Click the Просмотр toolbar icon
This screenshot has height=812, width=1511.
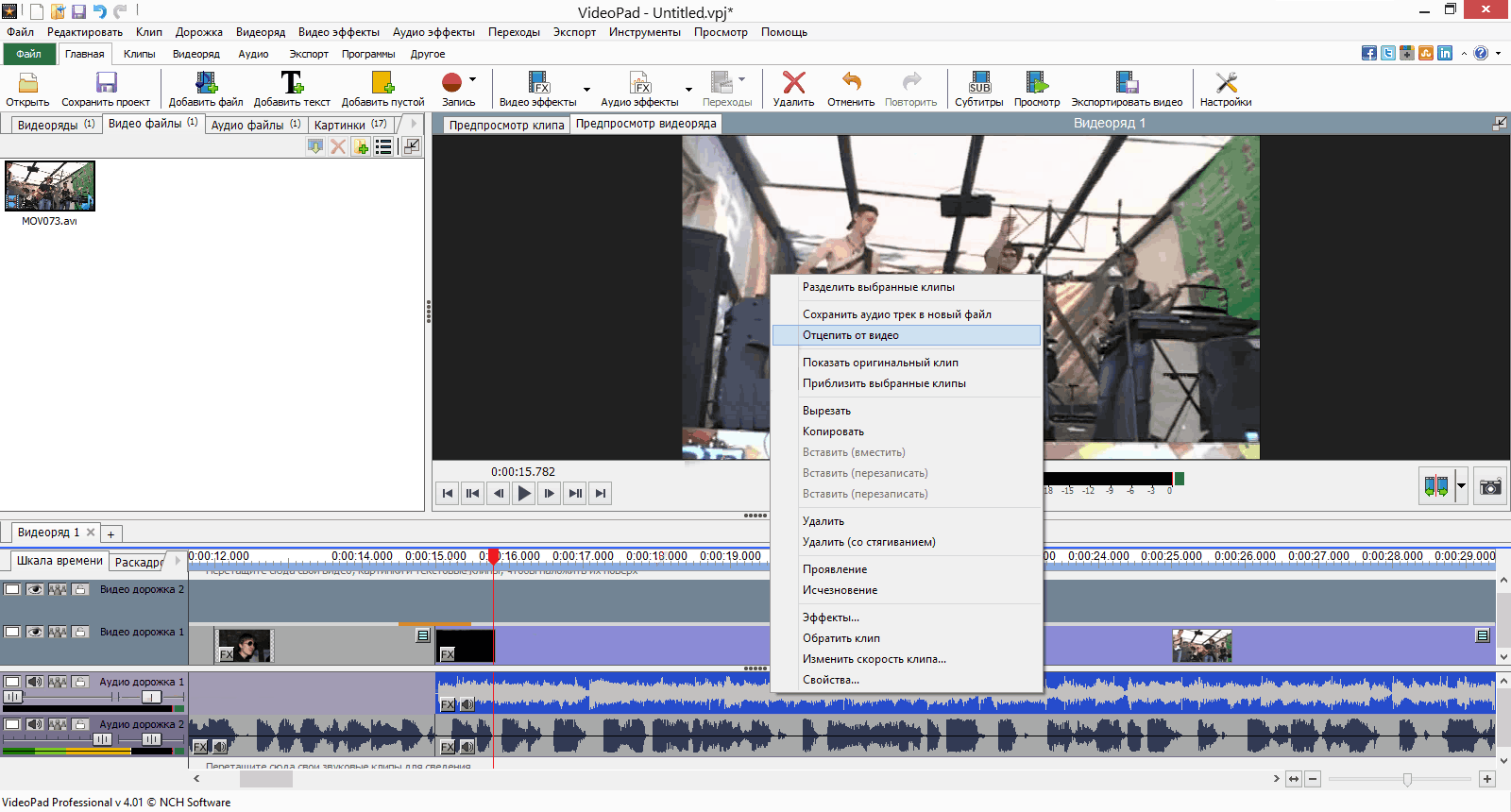(x=1037, y=83)
